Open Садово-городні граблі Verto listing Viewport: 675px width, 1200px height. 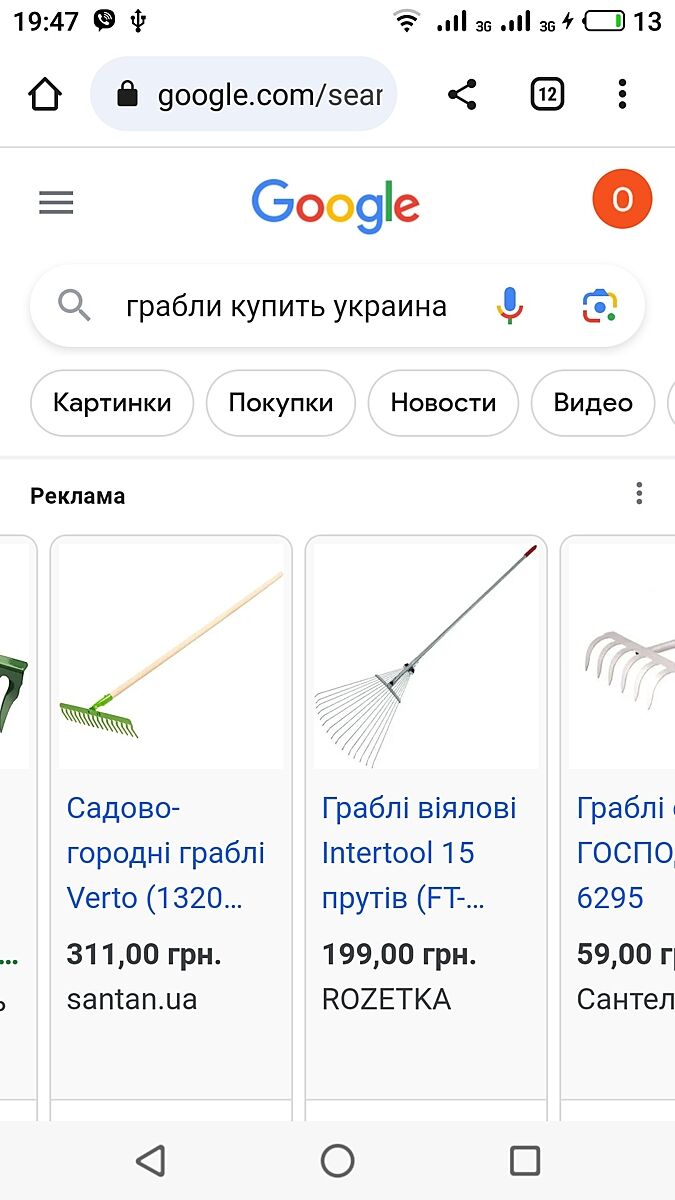click(x=166, y=853)
